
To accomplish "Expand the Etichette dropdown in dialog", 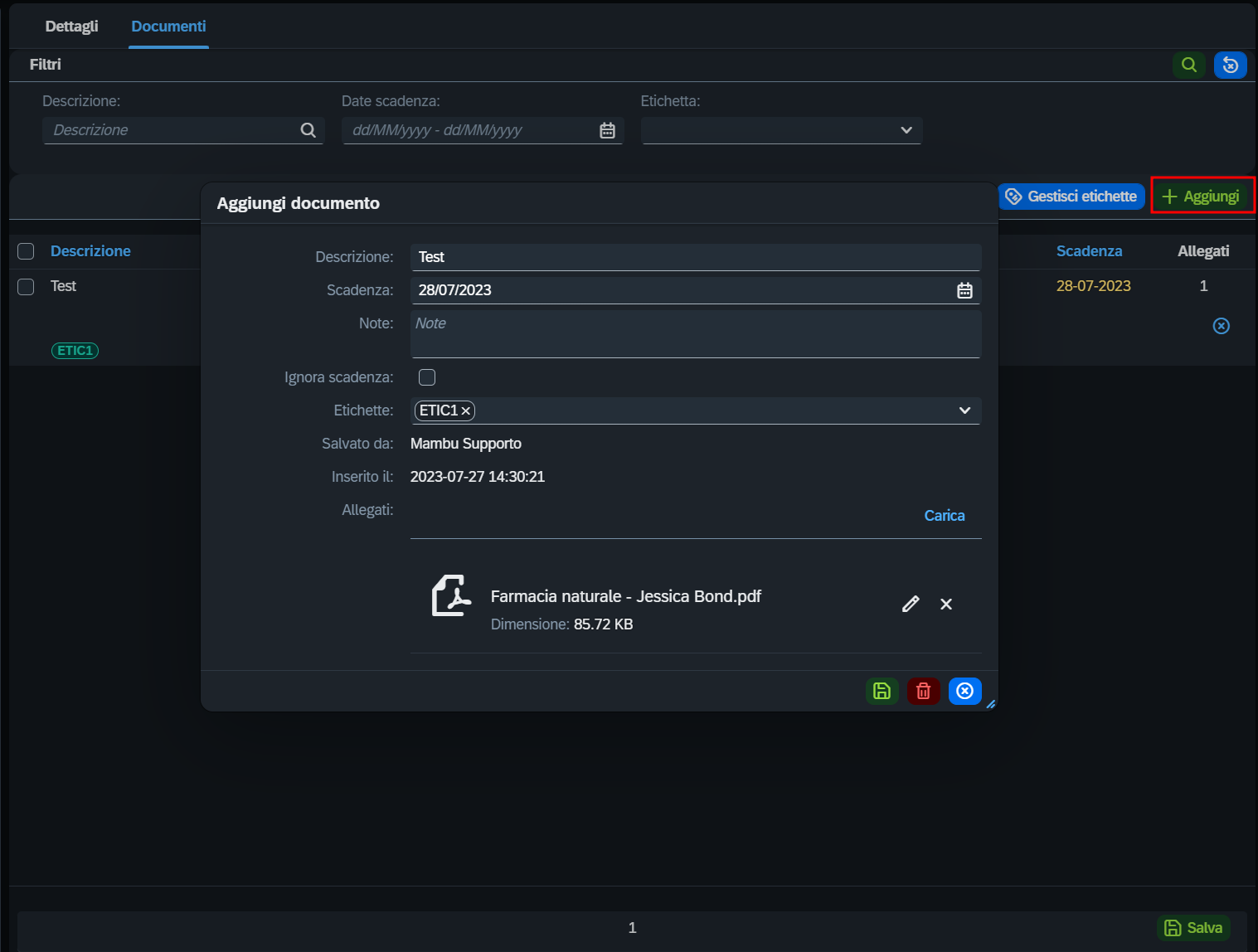I will (x=964, y=410).
